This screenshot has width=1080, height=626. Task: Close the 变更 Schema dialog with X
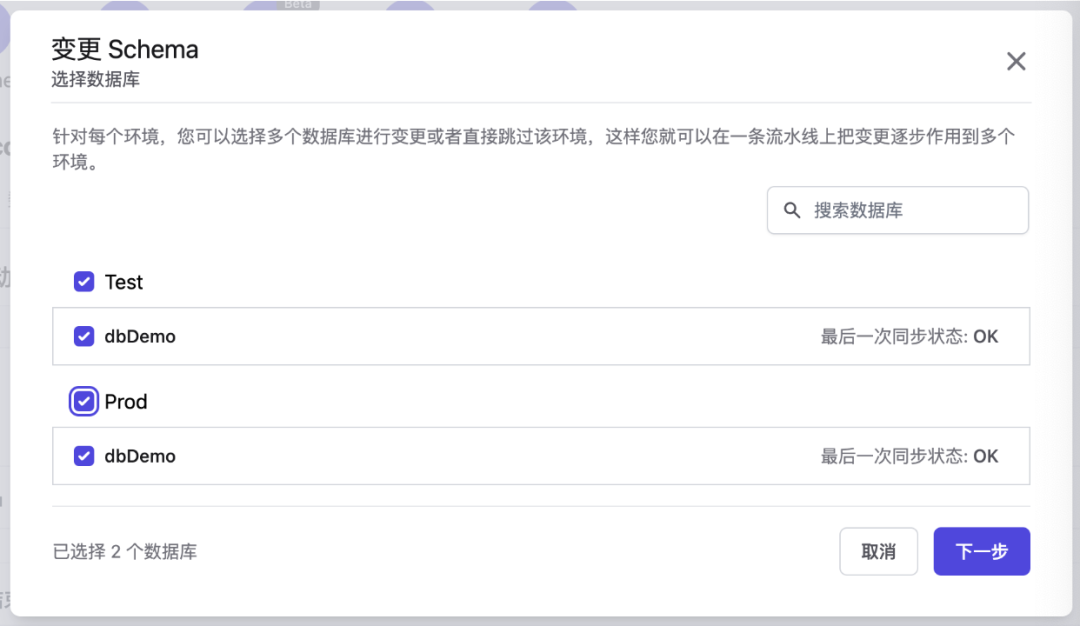click(x=1016, y=61)
